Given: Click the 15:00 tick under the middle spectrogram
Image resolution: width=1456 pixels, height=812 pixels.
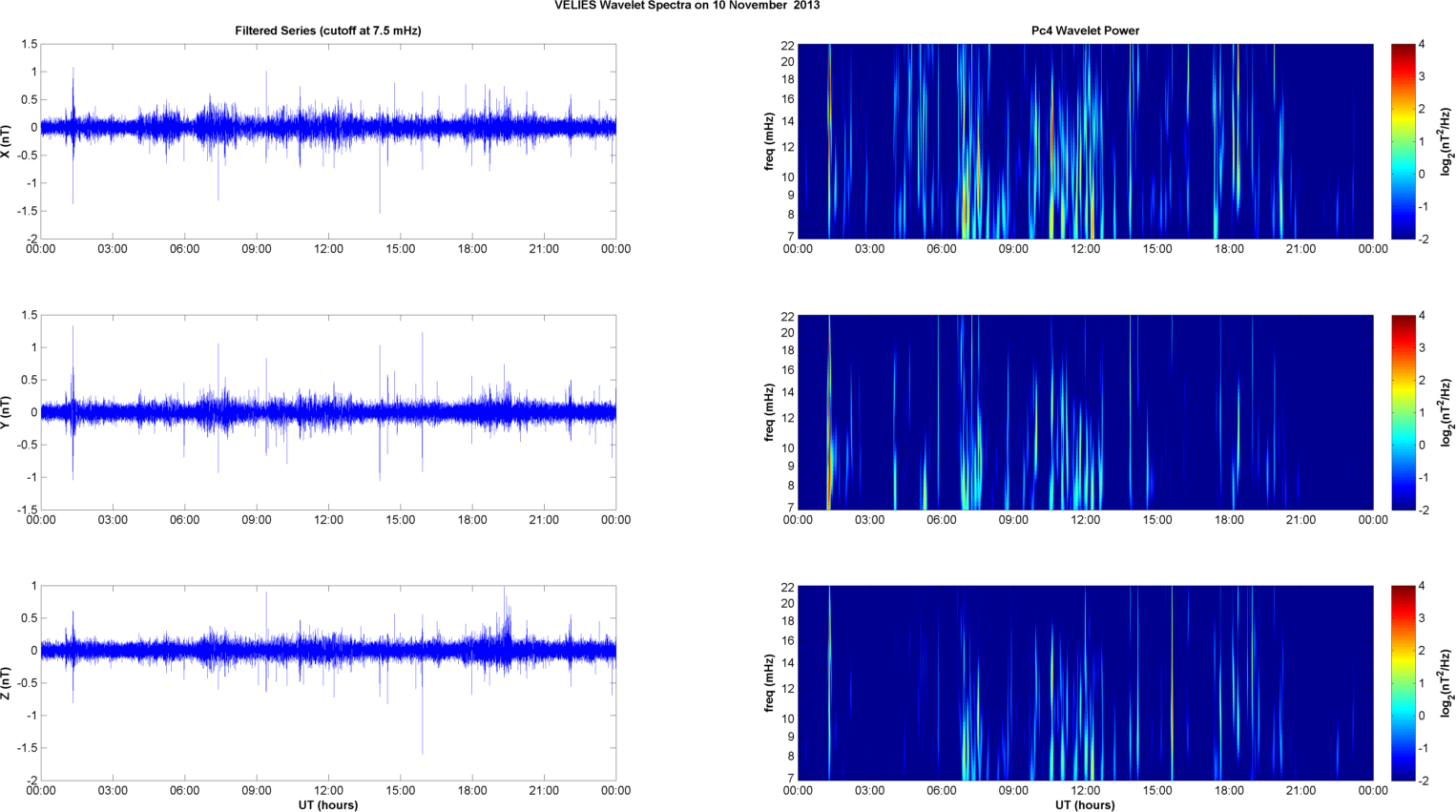Looking at the screenshot, I should 1157,520.
